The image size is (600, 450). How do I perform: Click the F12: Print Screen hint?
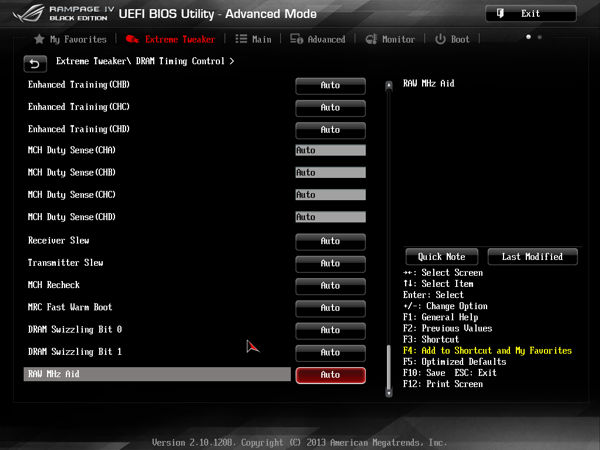[443, 384]
